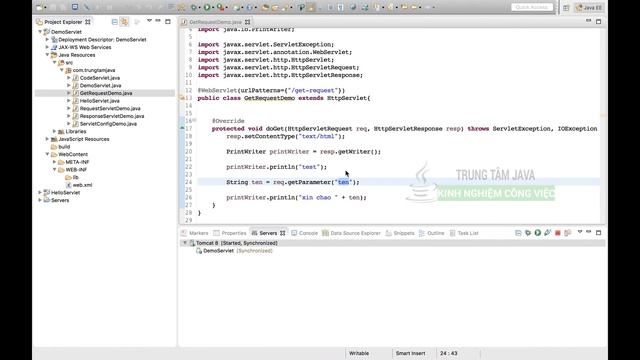This screenshot has width=640, height=360.
Task: Select the GetRequestDemo.java editor tab
Action: 215,22
